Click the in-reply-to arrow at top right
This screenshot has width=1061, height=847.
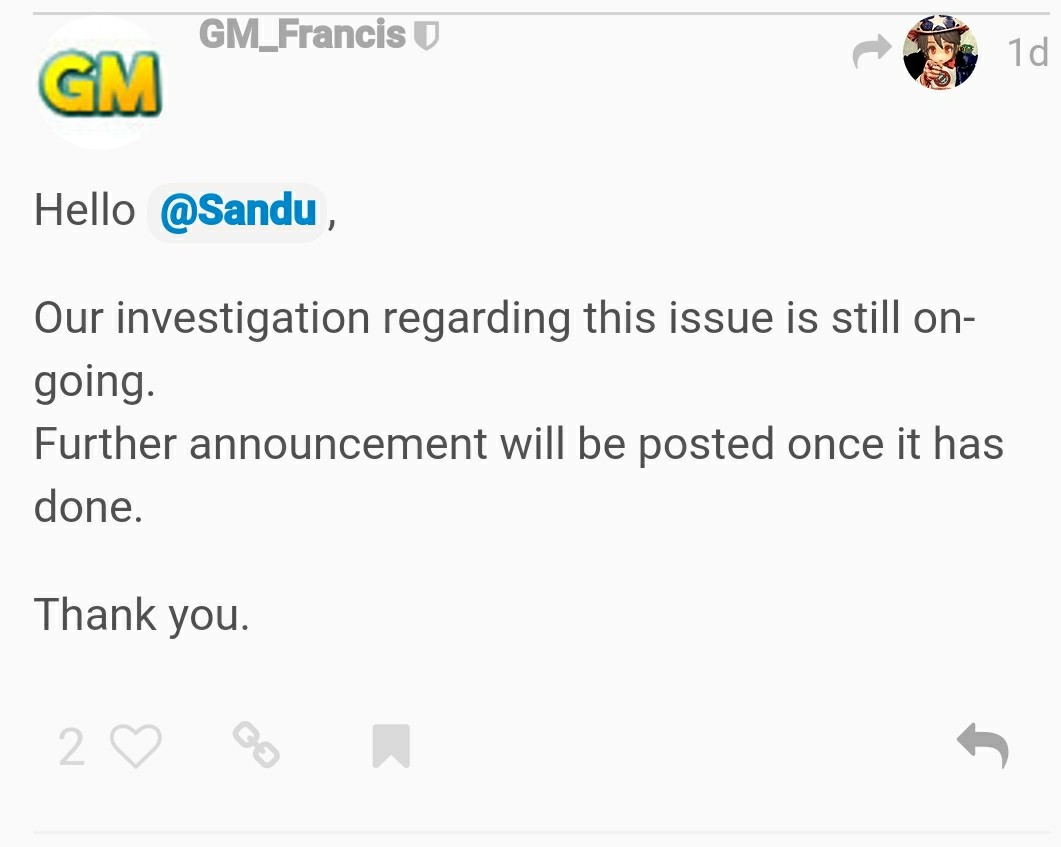tap(872, 53)
